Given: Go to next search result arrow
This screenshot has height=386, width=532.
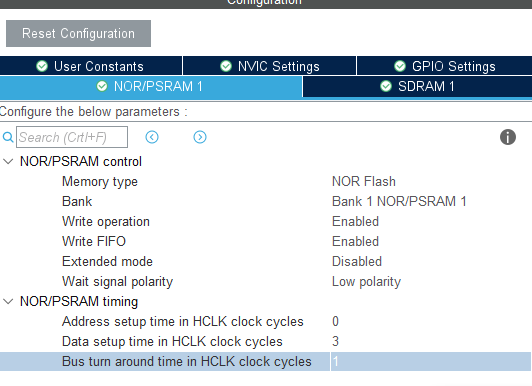Looking at the screenshot, I should 200,137.
